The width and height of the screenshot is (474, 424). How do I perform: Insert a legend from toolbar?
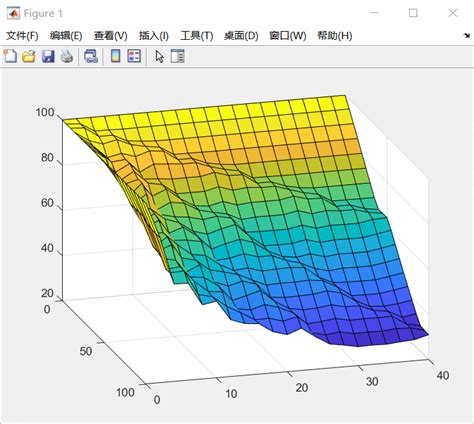134,56
